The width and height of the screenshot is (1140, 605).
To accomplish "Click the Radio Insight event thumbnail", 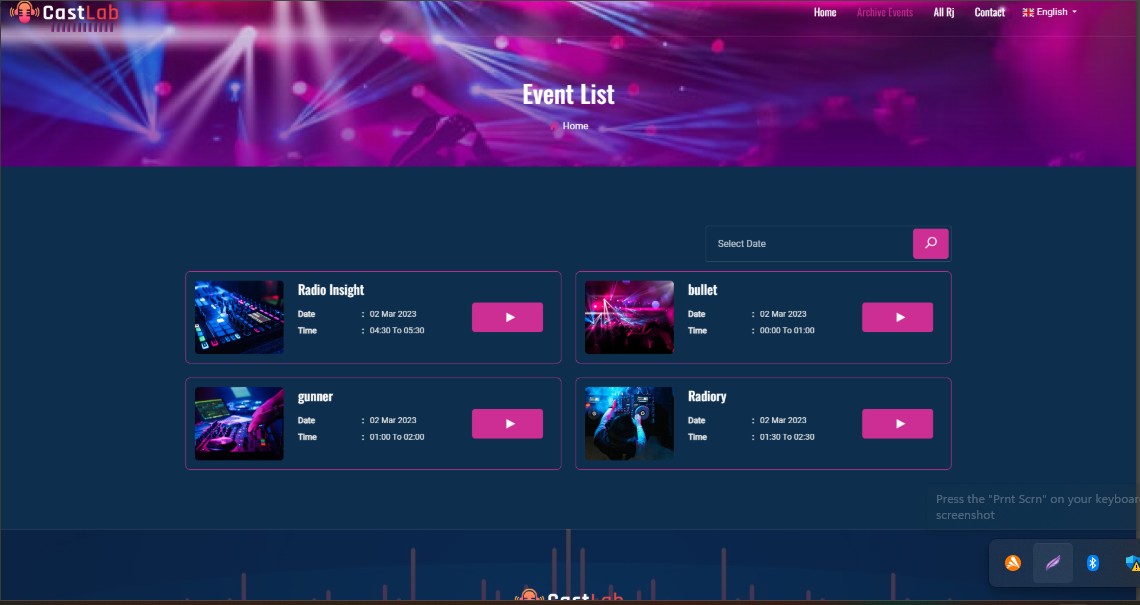I will [x=239, y=317].
